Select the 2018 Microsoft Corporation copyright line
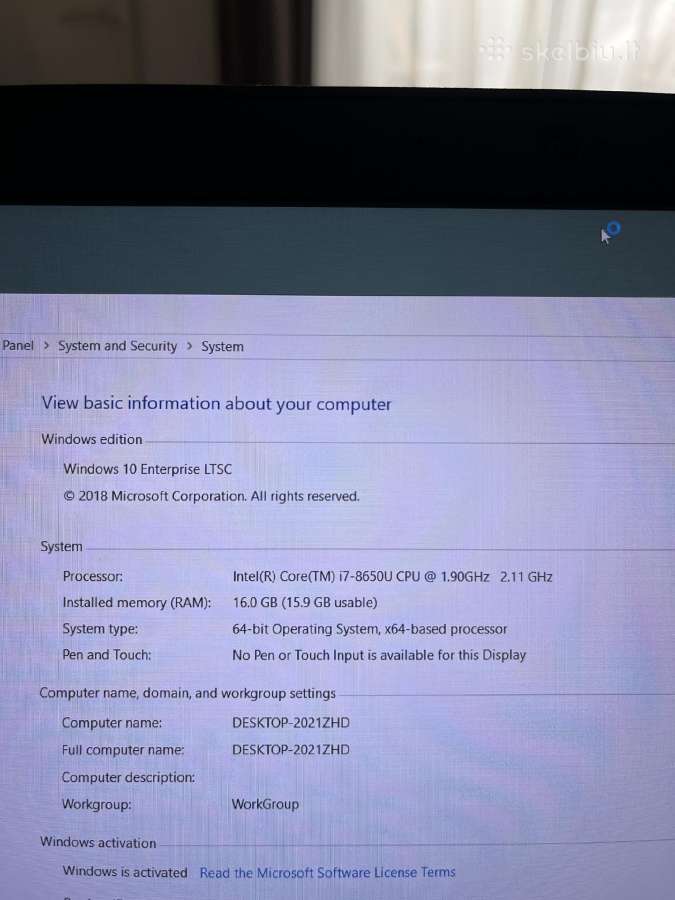 [211, 496]
